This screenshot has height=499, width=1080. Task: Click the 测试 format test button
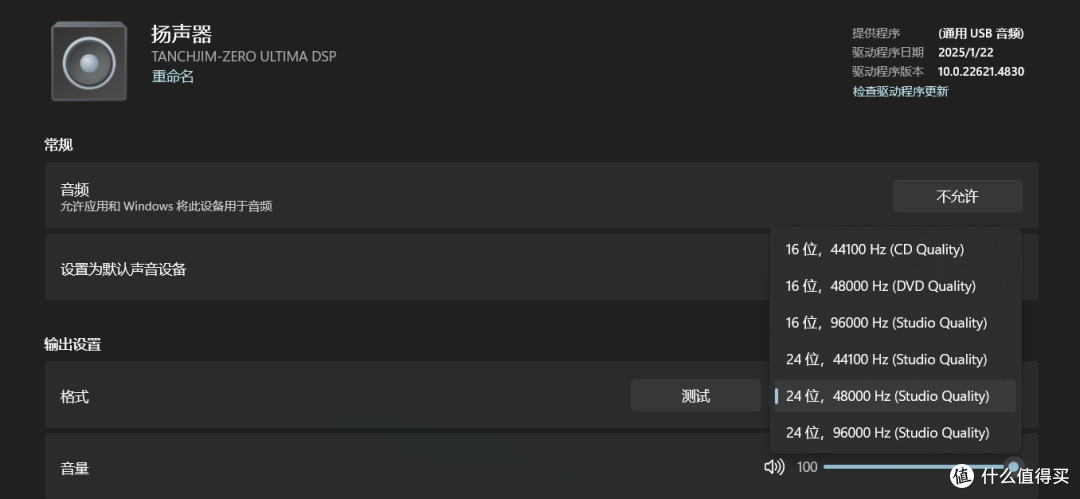695,396
